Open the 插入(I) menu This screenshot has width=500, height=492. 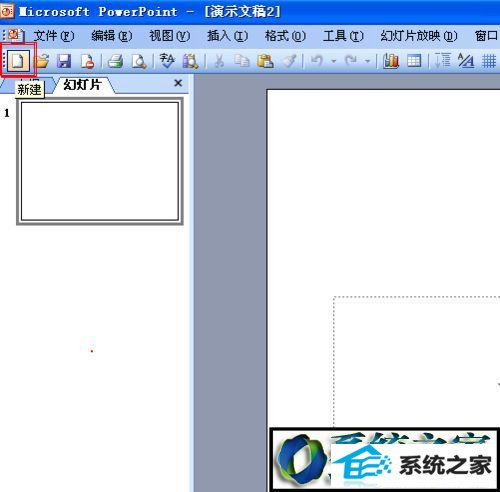tap(228, 36)
